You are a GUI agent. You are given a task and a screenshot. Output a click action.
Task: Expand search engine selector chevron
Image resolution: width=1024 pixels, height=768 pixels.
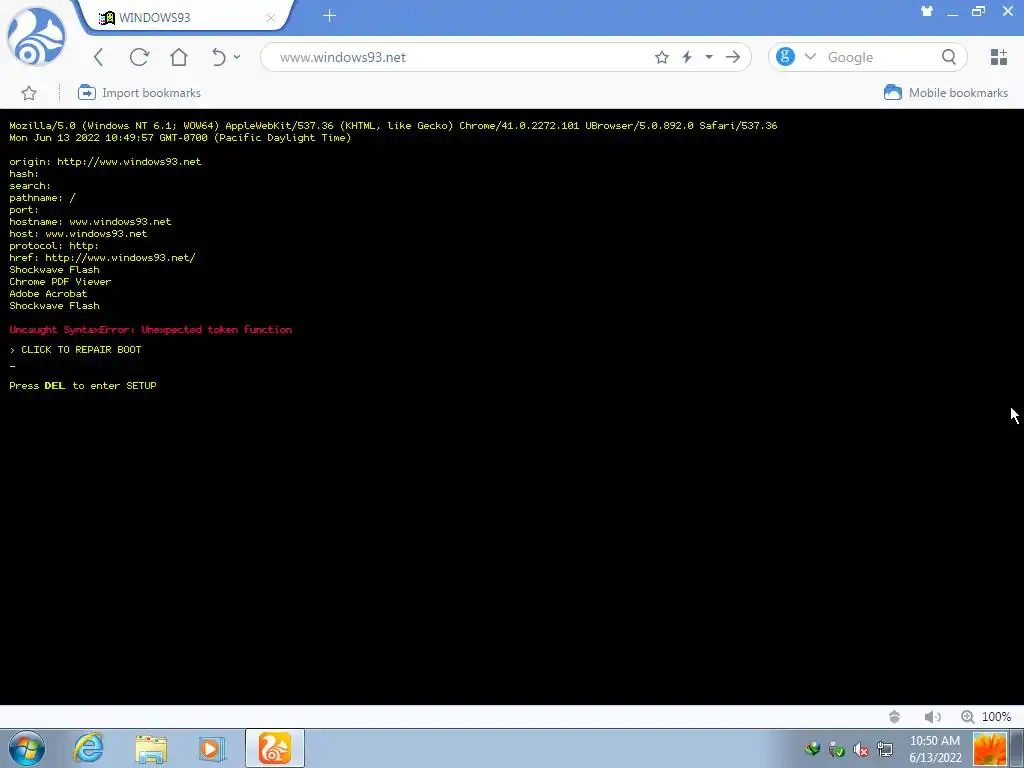[x=810, y=57]
